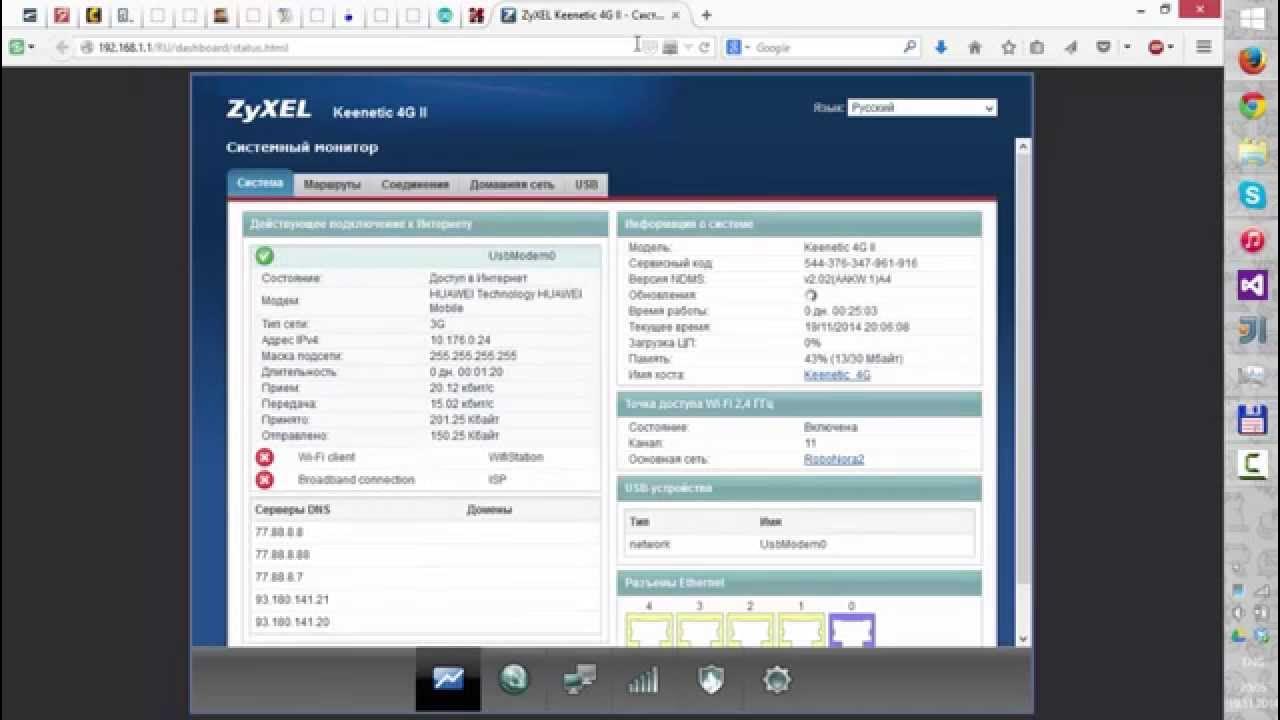Expand the Adblock icon dropdown arrow
The width and height of the screenshot is (1280, 720).
1173,47
